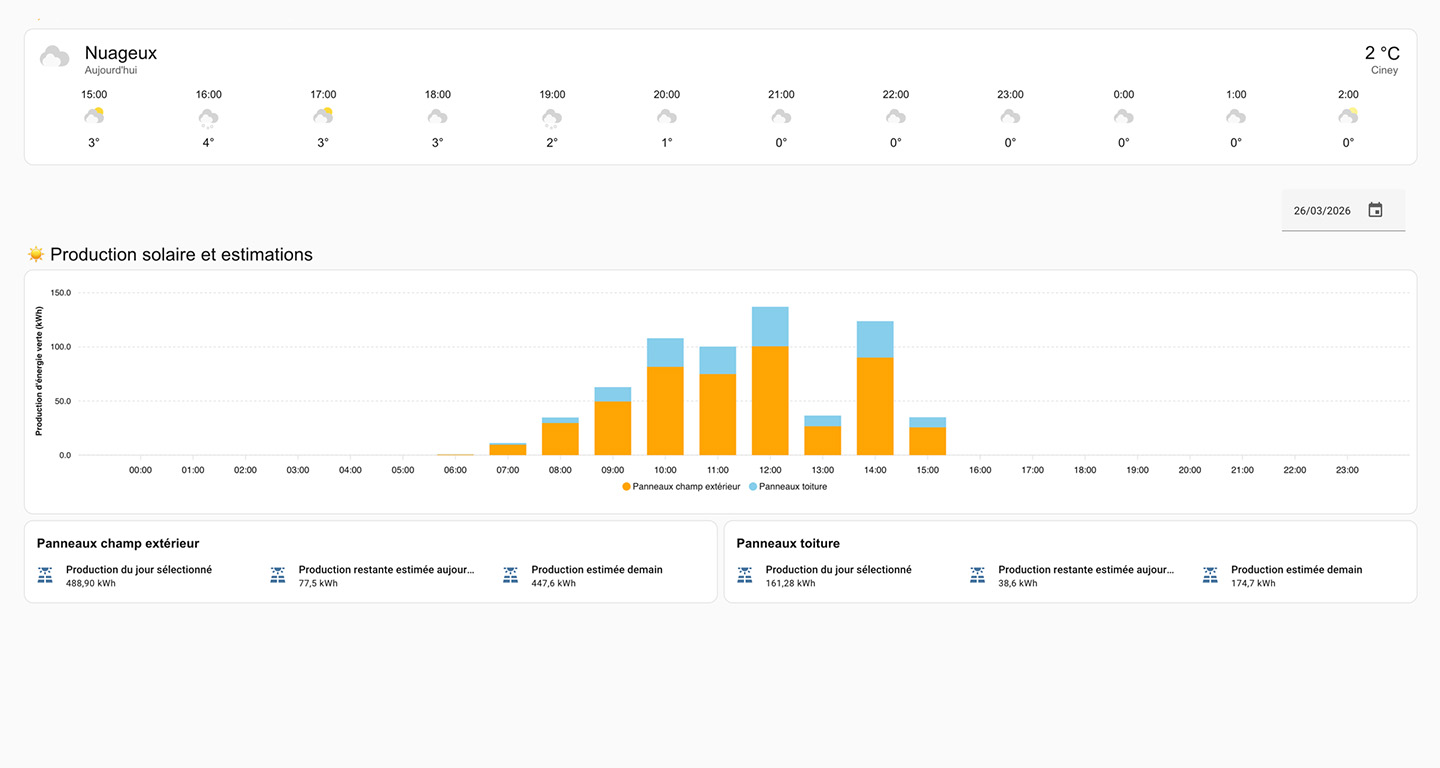Click the sun icon next to Production solaire
The image size is (1440, 768).
(x=36, y=254)
